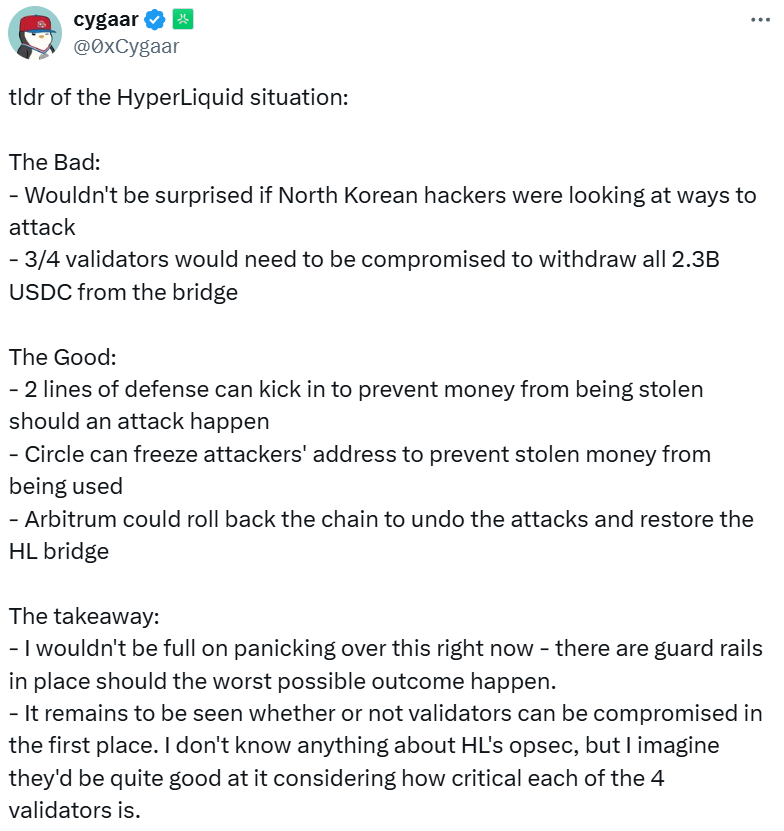Viewport: 784px width, 831px height.
Task: Select the "The Bad:" heading text
Action: pos(55,162)
